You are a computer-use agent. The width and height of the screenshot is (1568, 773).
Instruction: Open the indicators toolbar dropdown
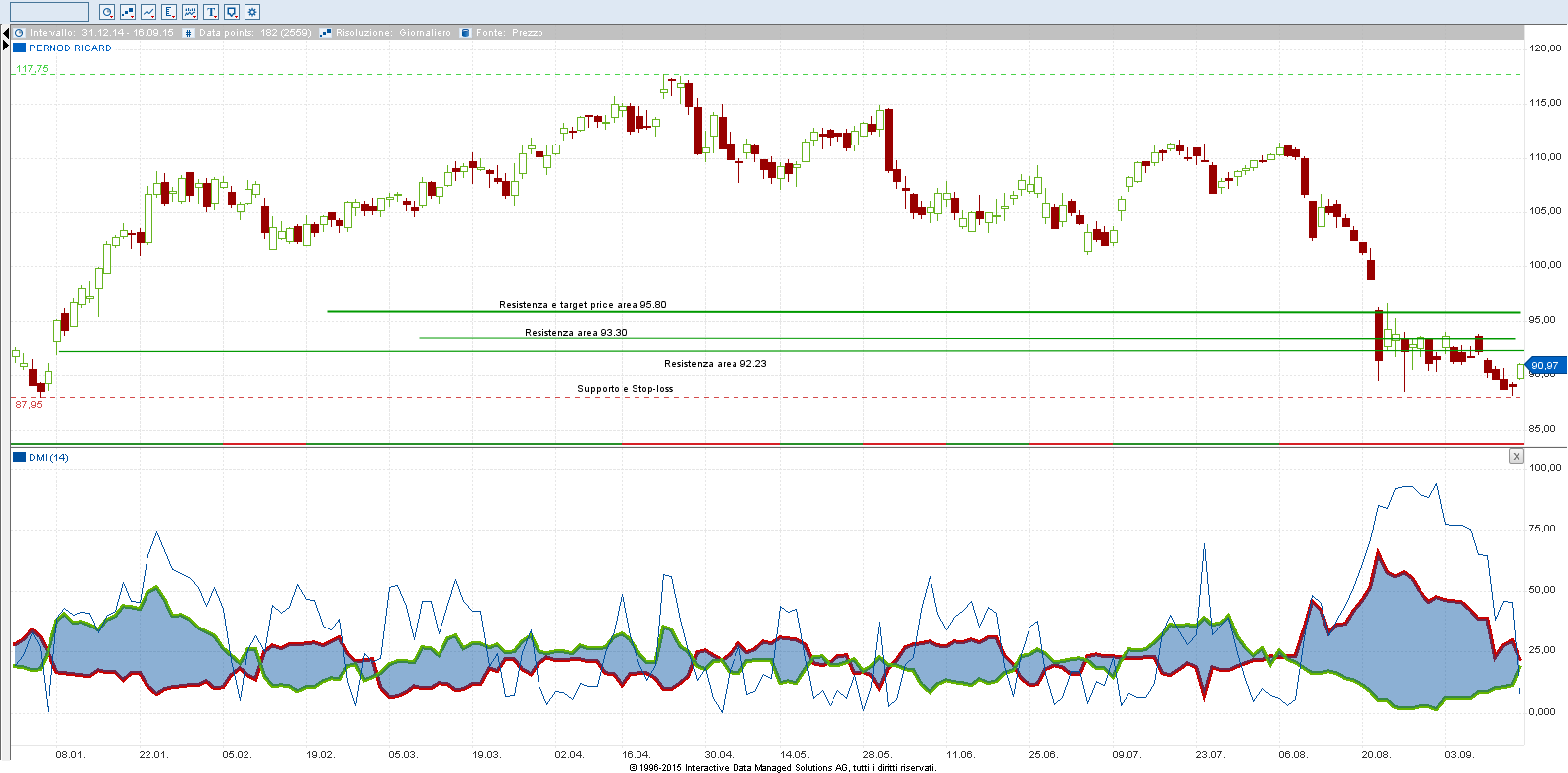[190, 12]
